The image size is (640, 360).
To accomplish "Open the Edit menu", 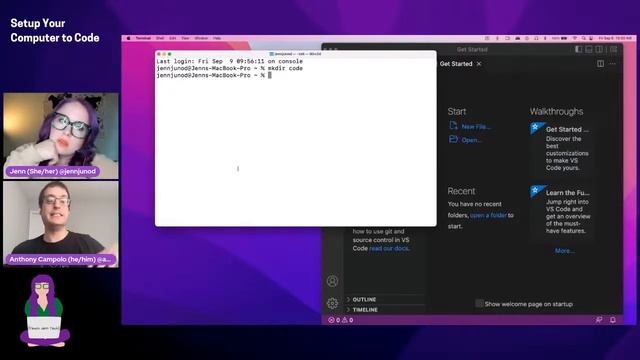I will [173, 38].
